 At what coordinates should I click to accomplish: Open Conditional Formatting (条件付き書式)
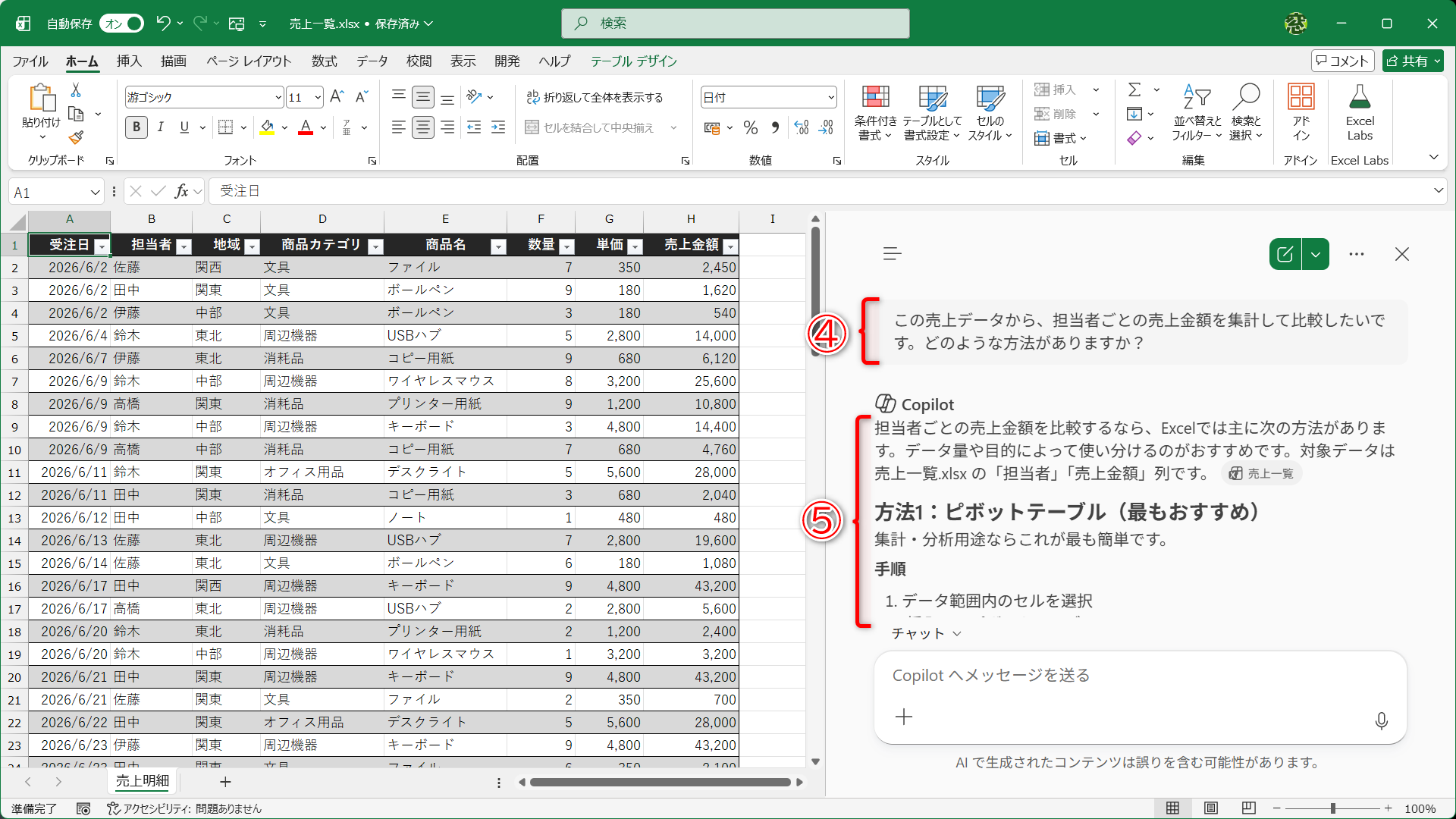tap(875, 113)
